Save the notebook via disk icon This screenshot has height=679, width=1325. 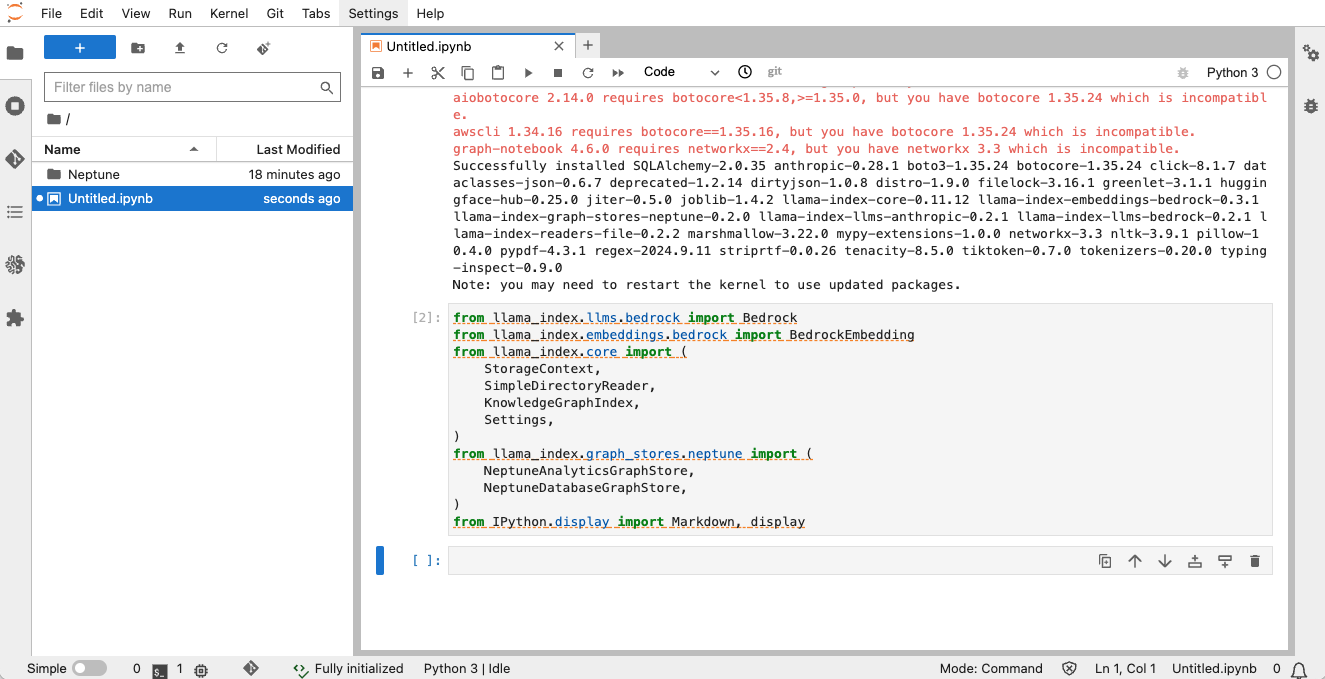pyautogui.click(x=378, y=72)
